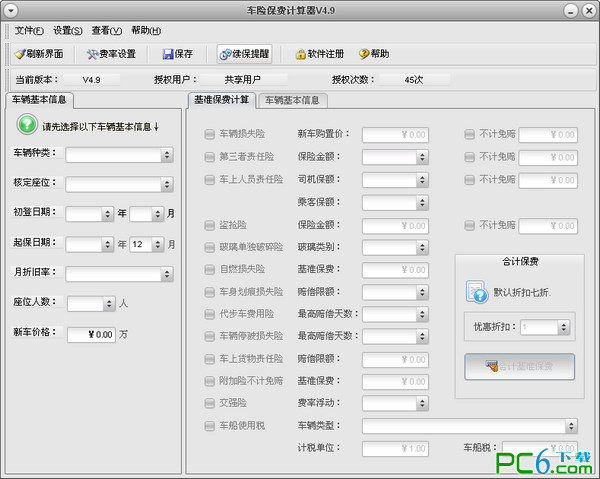Open the 初登日期 year dropdown

90,214
